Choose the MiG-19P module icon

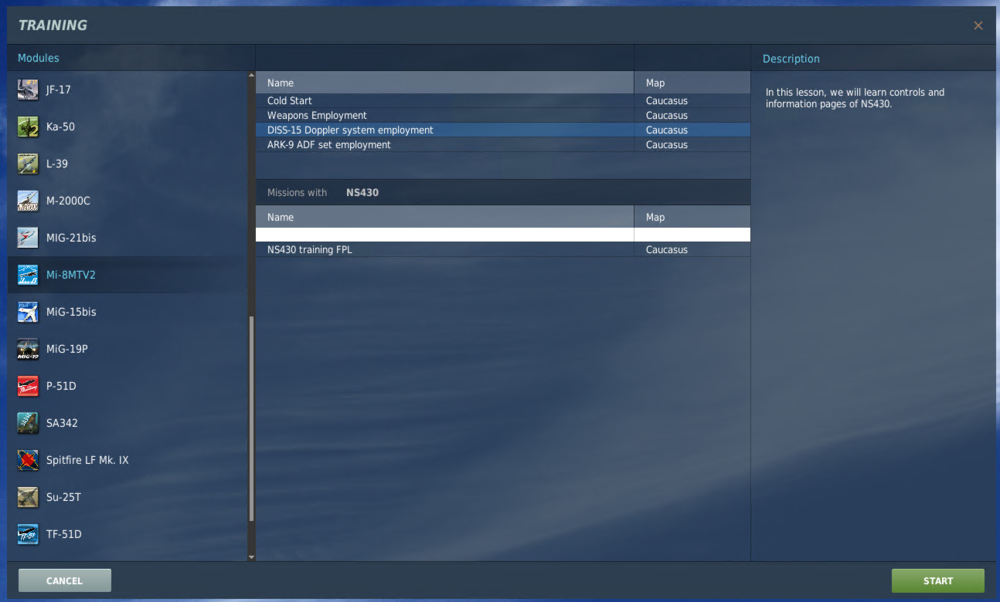click(27, 349)
